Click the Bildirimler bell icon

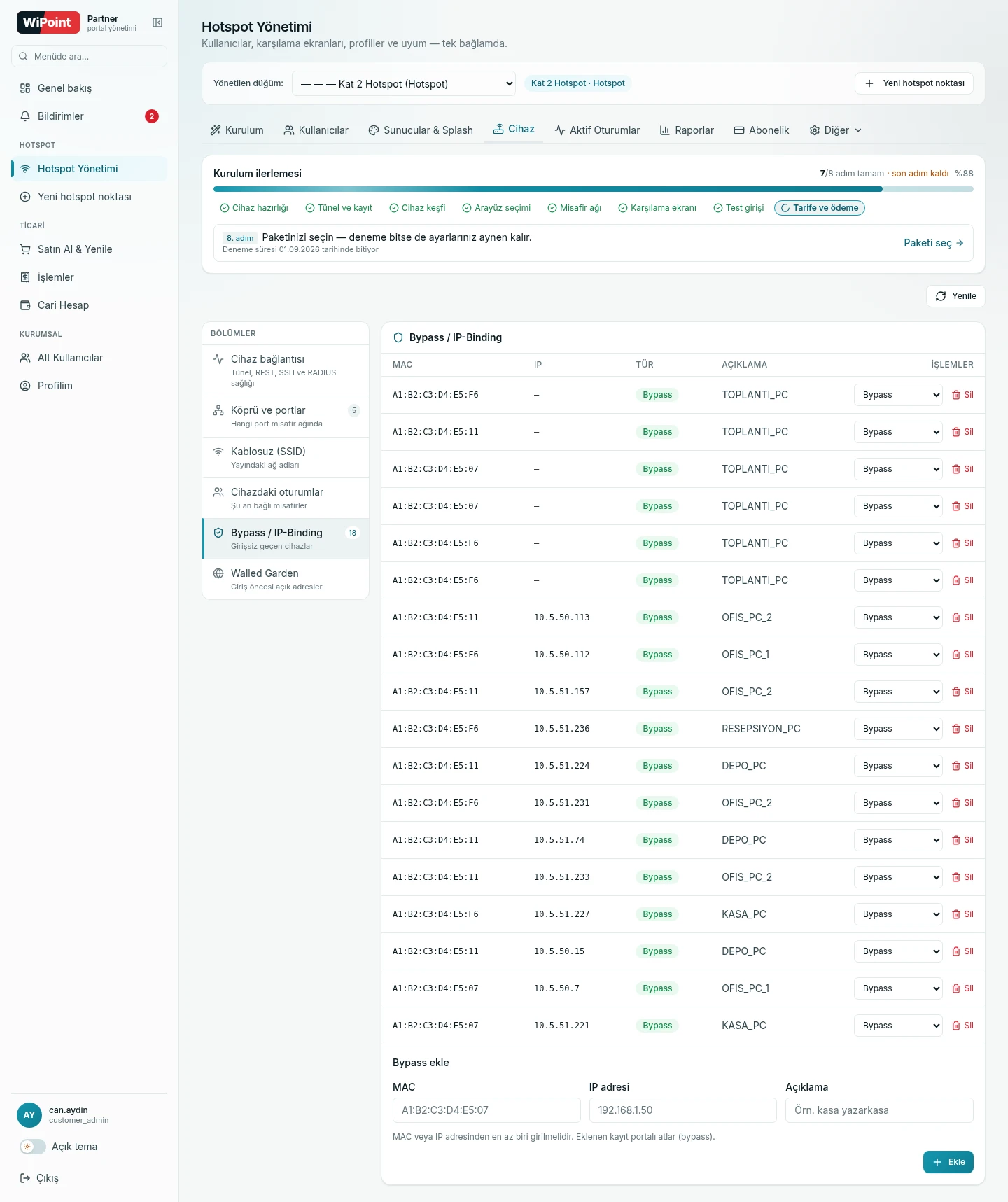(x=25, y=116)
